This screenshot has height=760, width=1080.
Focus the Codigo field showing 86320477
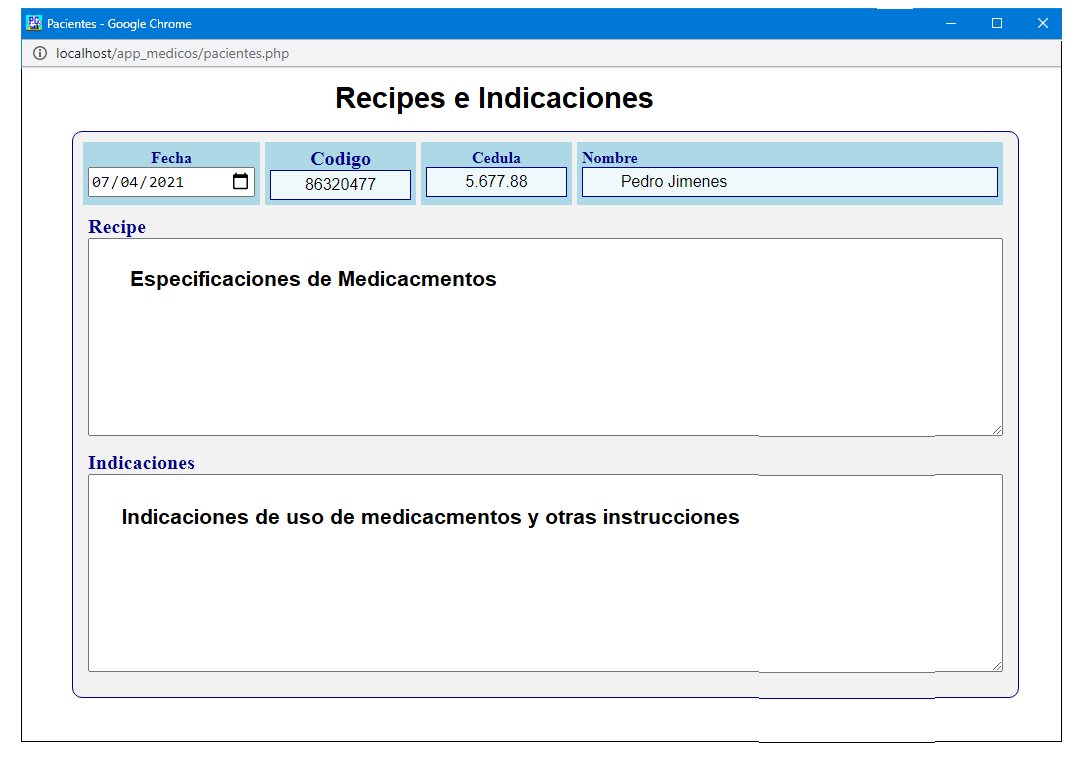340,185
